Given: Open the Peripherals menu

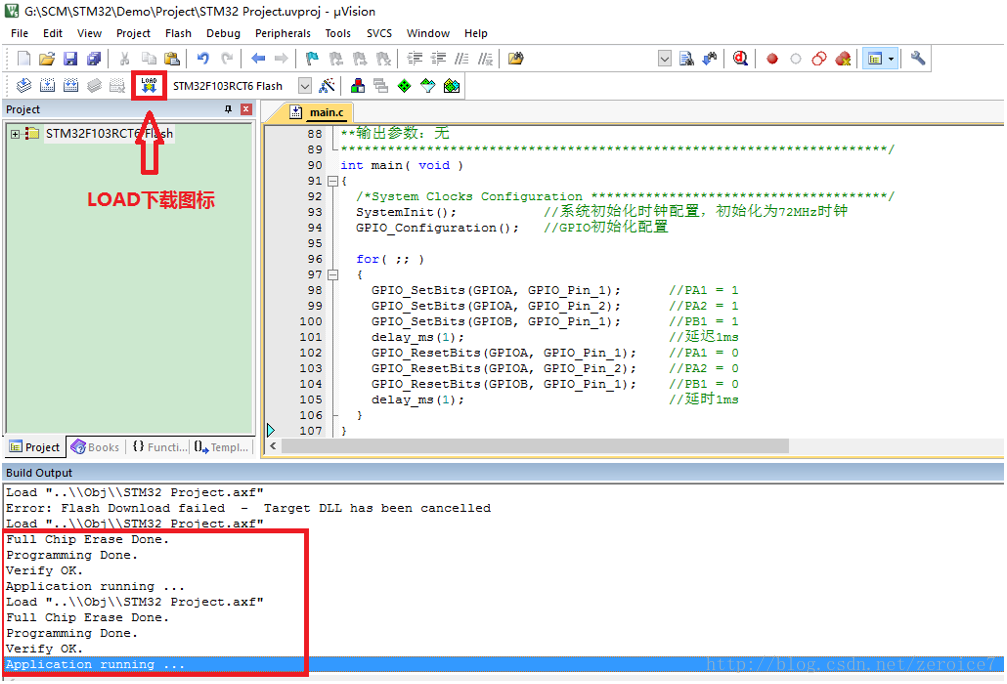Looking at the screenshot, I should pos(283,33).
